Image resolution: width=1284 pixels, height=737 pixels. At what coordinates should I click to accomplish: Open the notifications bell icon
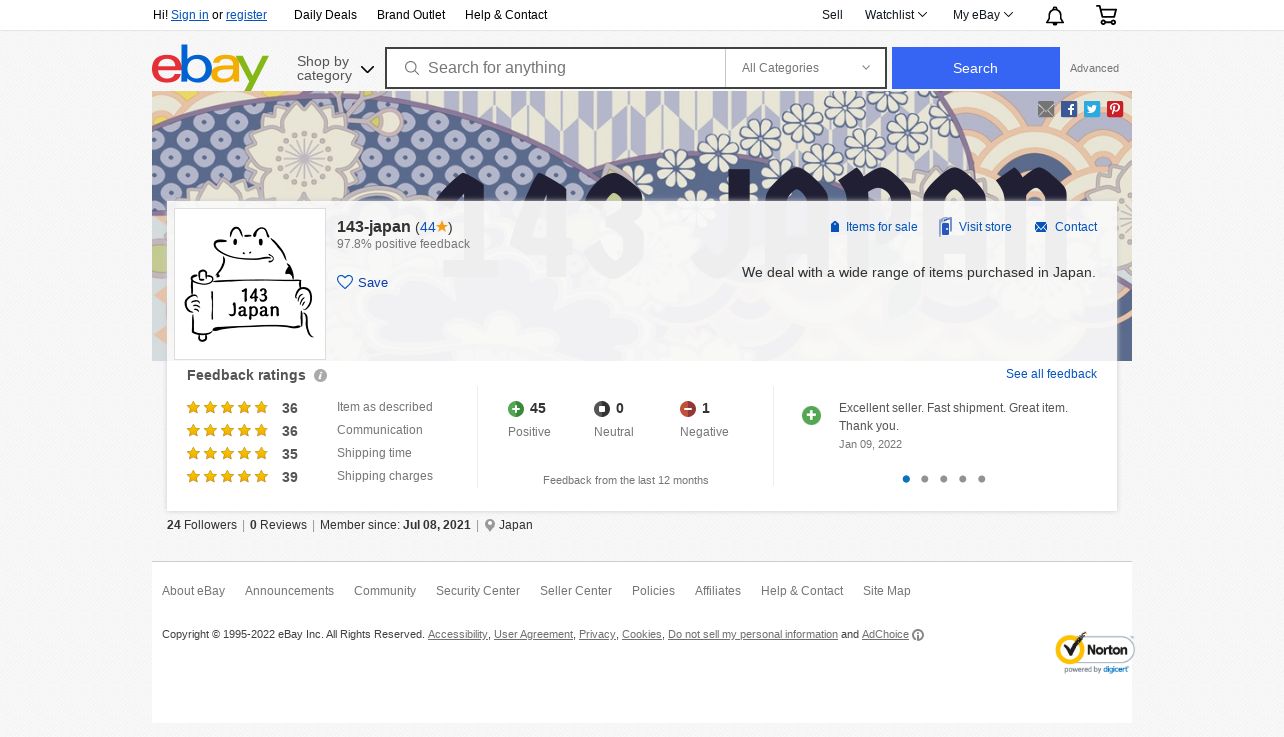point(1055,15)
